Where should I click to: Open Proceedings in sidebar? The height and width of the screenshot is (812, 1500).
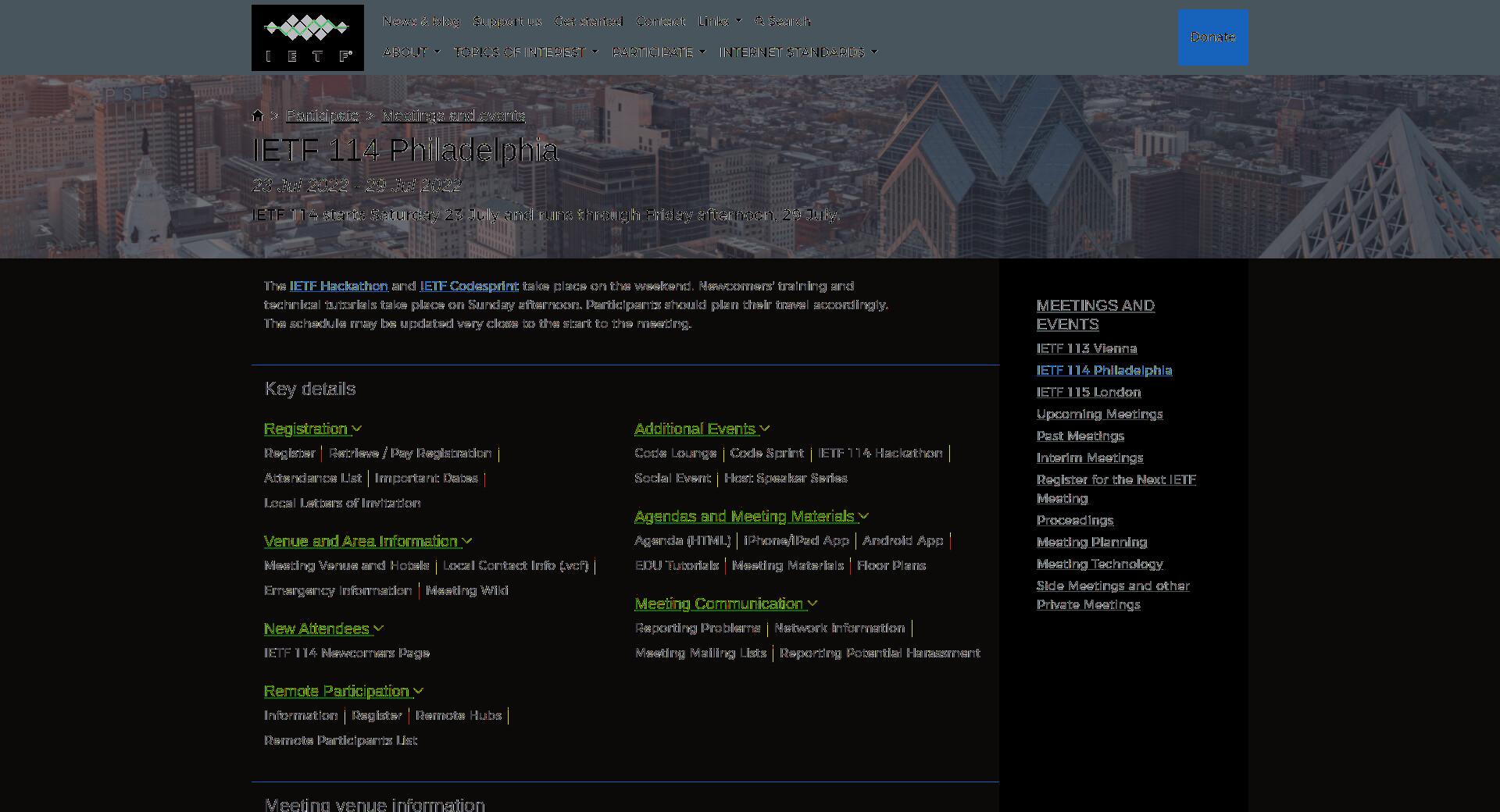[x=1075, y=521]
